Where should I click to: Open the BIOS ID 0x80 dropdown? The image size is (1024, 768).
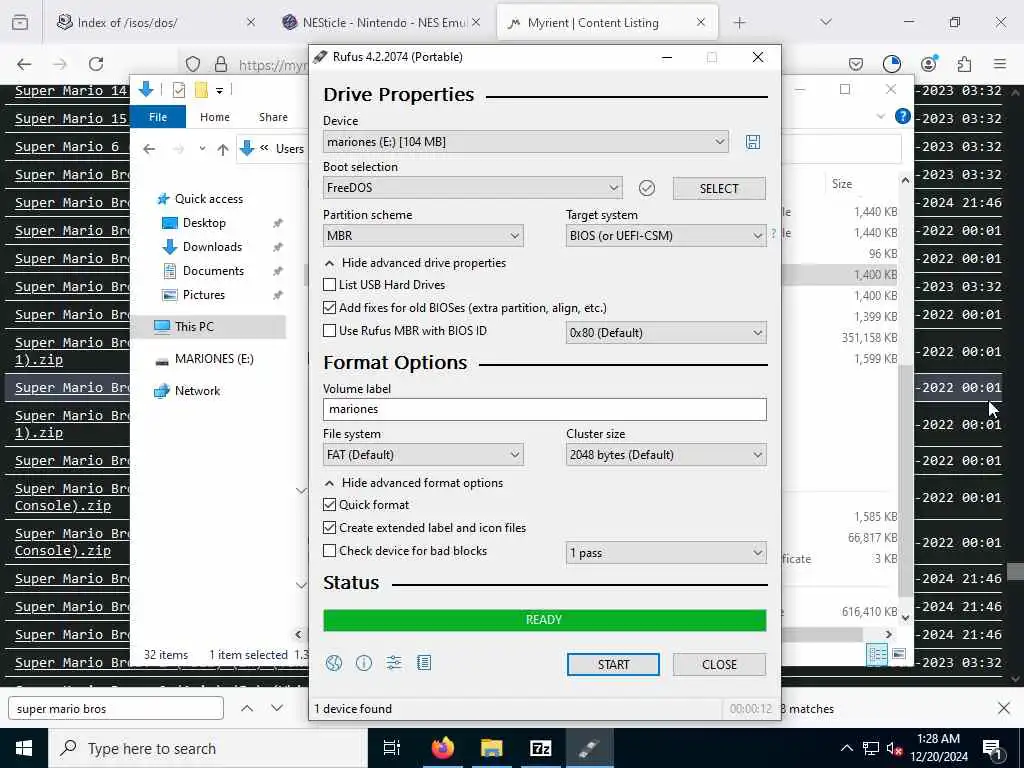pos(665,333)
